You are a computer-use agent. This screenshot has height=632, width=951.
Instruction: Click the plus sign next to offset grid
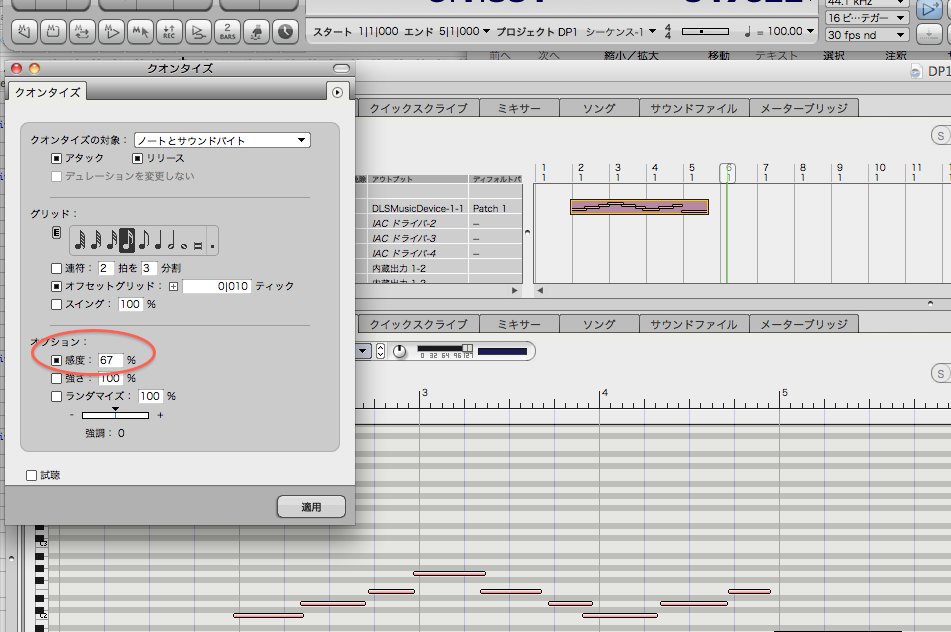[x=173, y=286]
